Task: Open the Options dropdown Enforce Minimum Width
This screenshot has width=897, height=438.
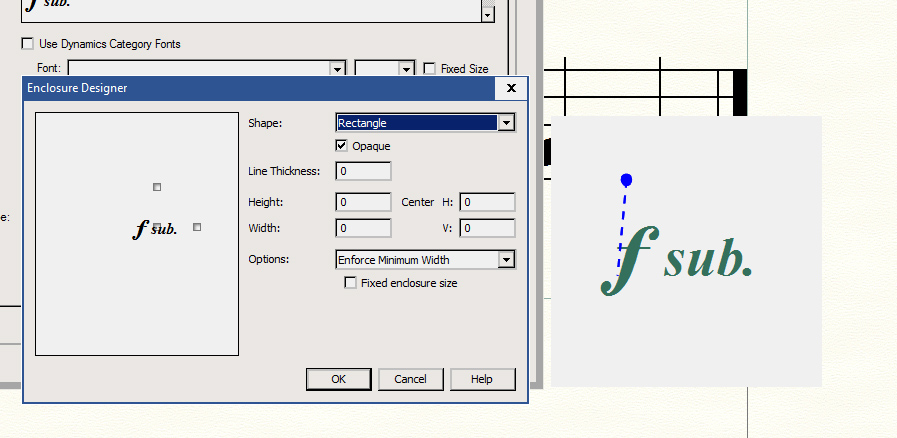Action: click(426, 260)
